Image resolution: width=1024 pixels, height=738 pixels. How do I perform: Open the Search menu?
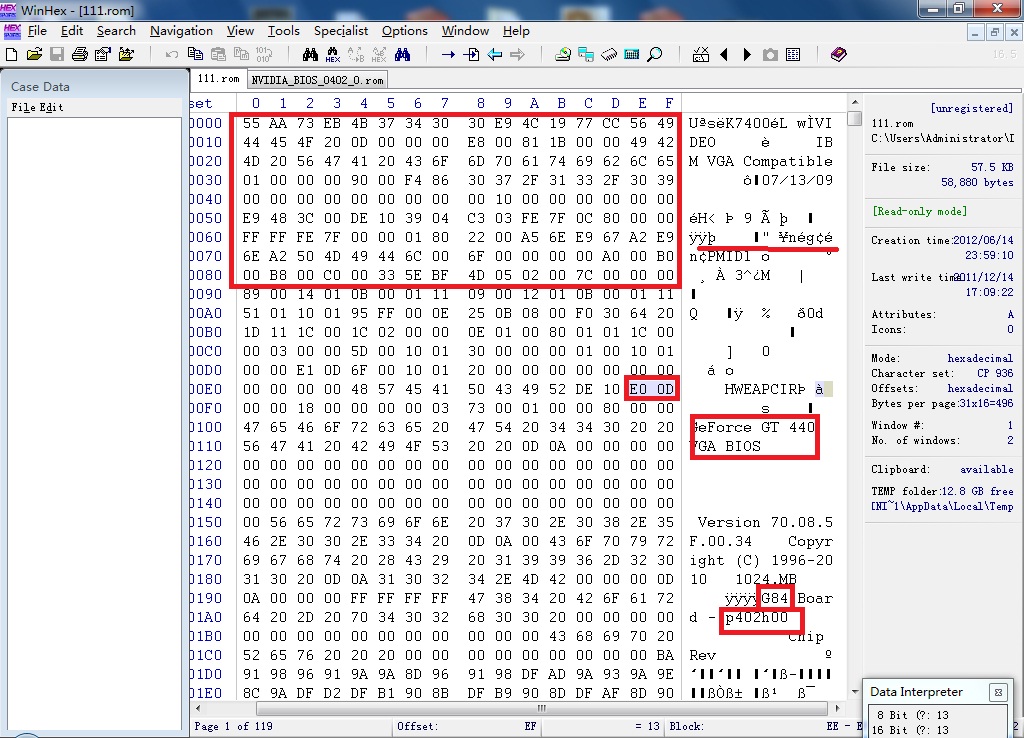(x=116, y=31)
